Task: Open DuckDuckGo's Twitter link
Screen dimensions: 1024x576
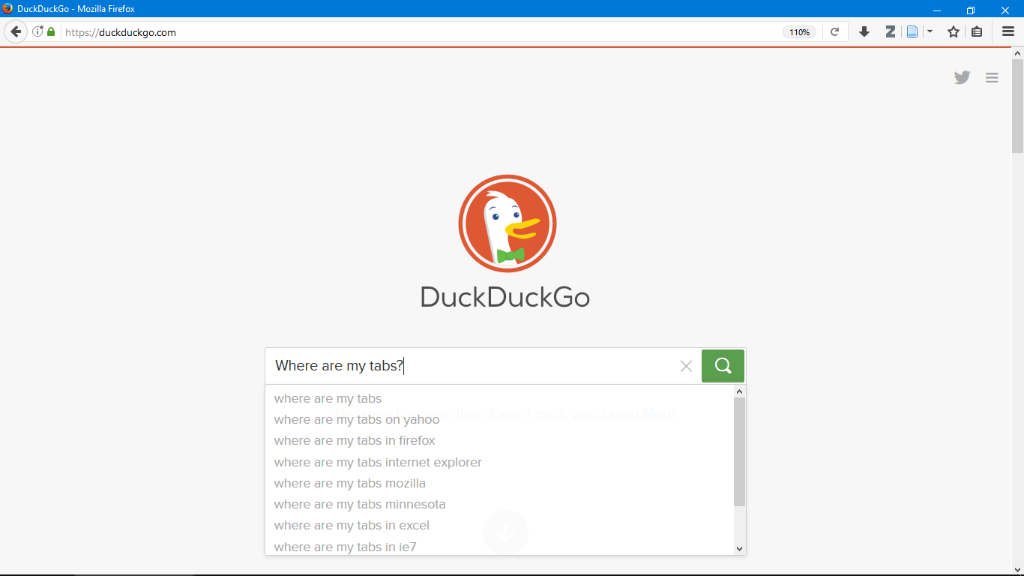Action: point(962,78)
